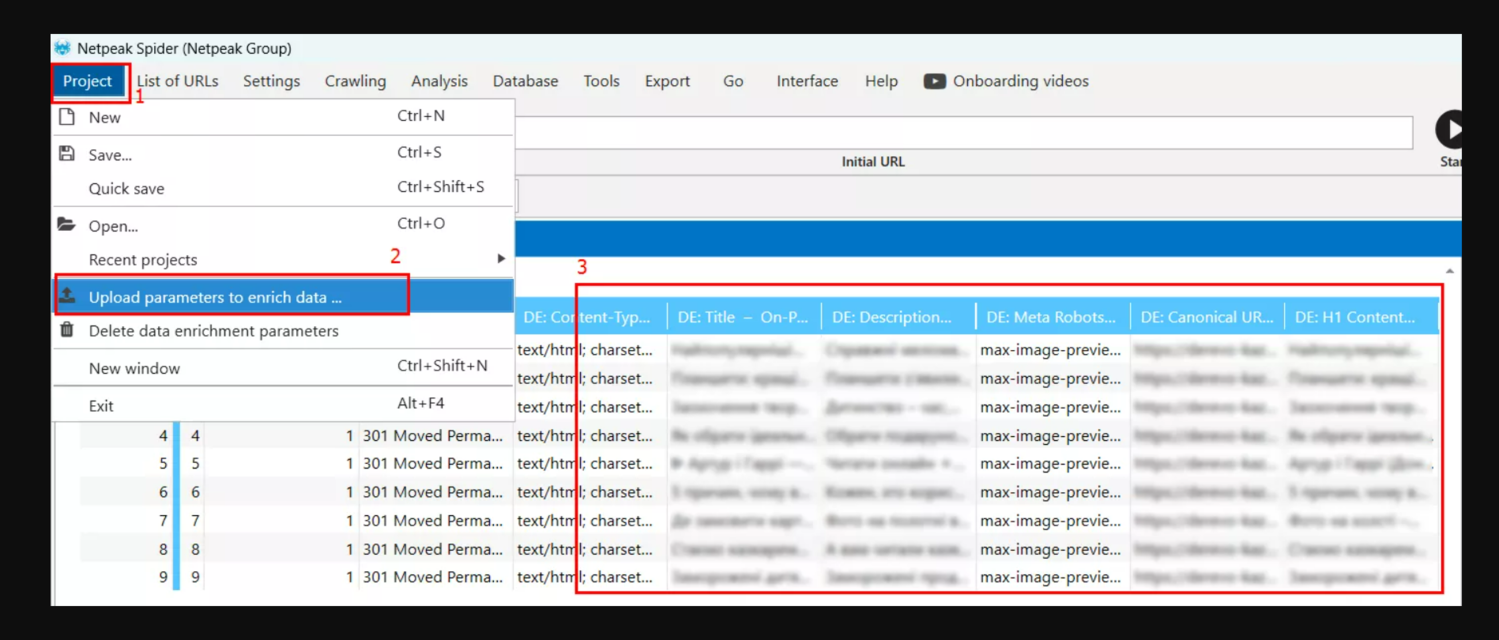Click the New document icon in Project menu

click(67, 117)
